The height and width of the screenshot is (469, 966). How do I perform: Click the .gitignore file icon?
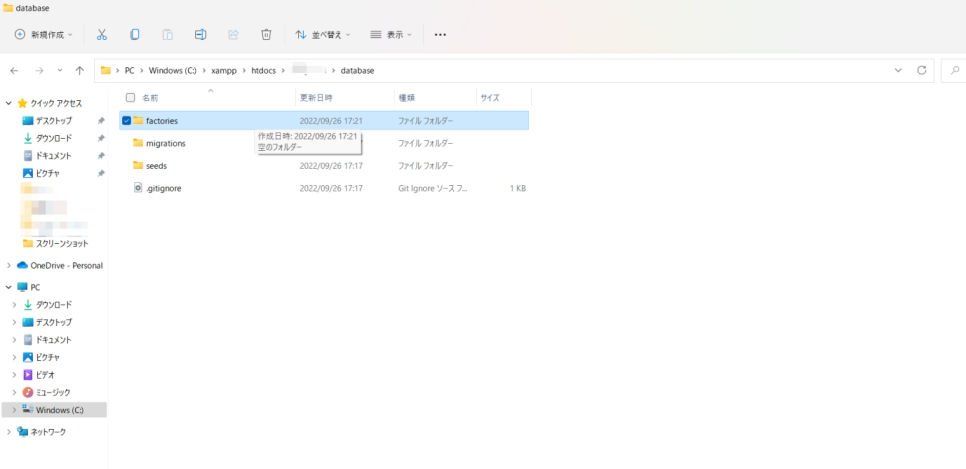[138, 188]
